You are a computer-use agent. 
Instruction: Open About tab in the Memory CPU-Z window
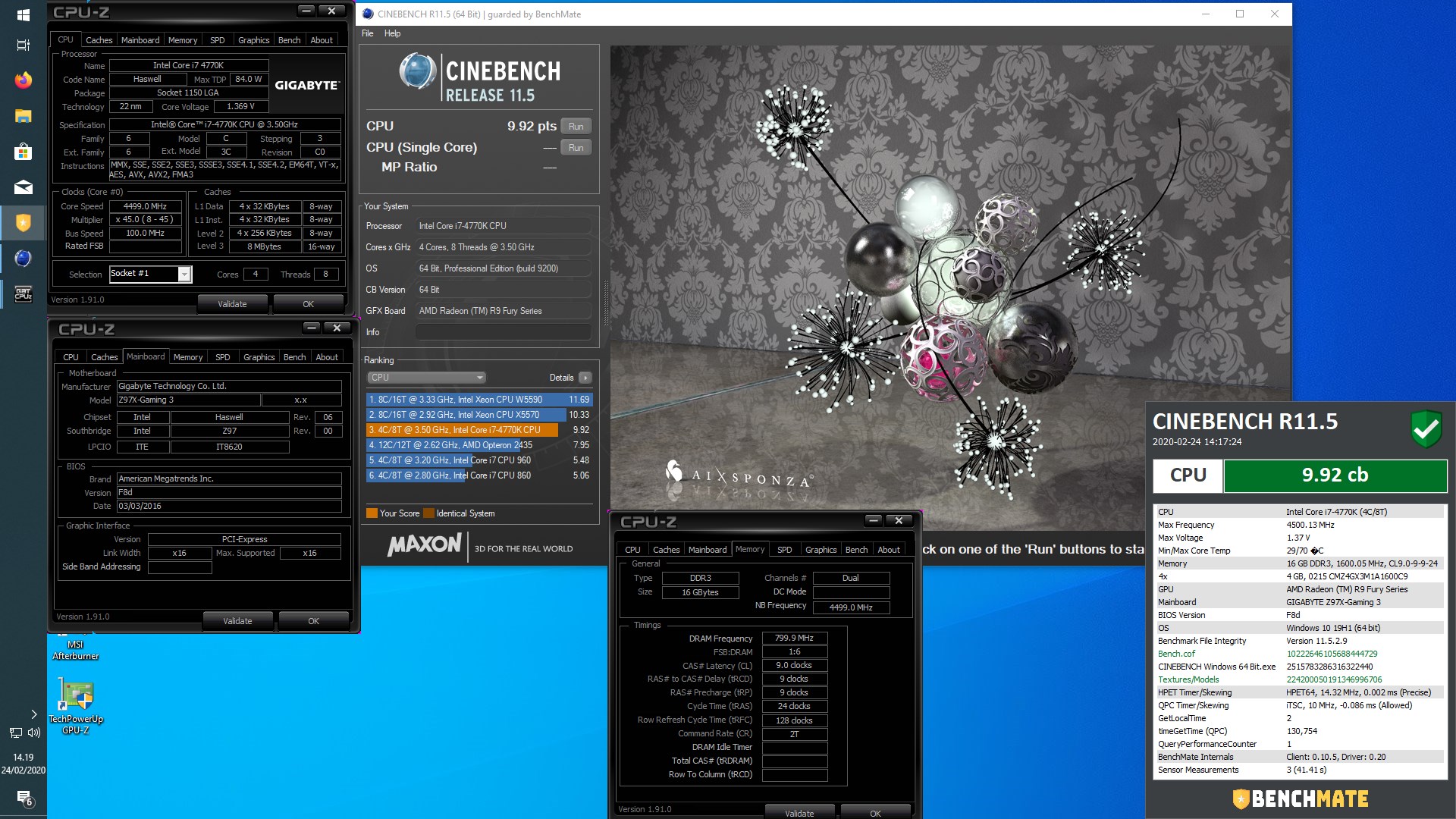tap(889, 550)
